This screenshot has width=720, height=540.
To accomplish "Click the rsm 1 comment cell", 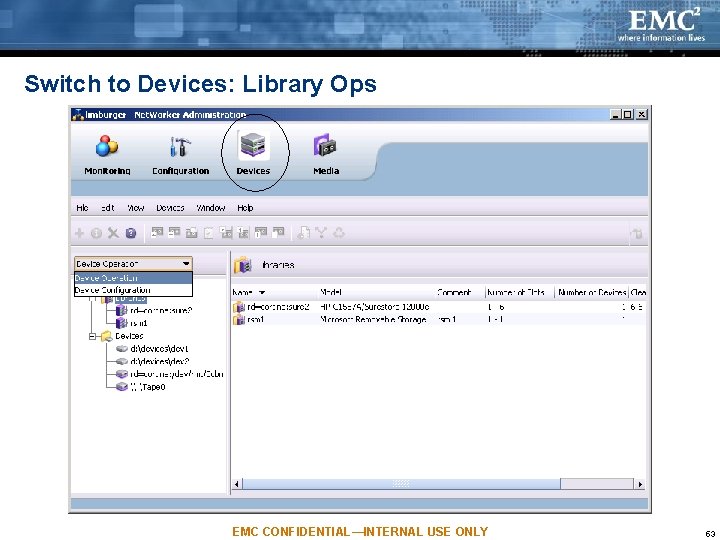I will point(447,320).
